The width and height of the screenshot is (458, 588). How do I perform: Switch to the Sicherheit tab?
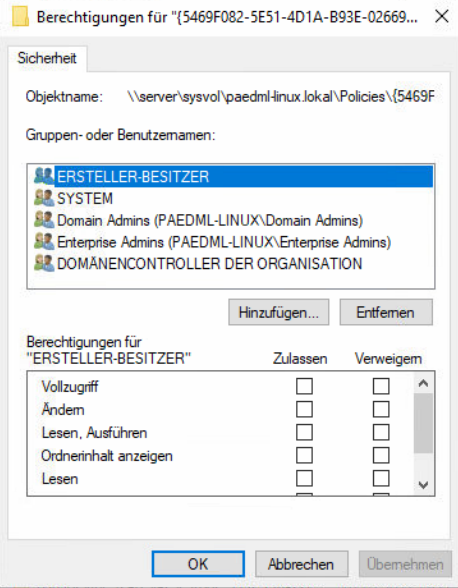click(47, 58)
